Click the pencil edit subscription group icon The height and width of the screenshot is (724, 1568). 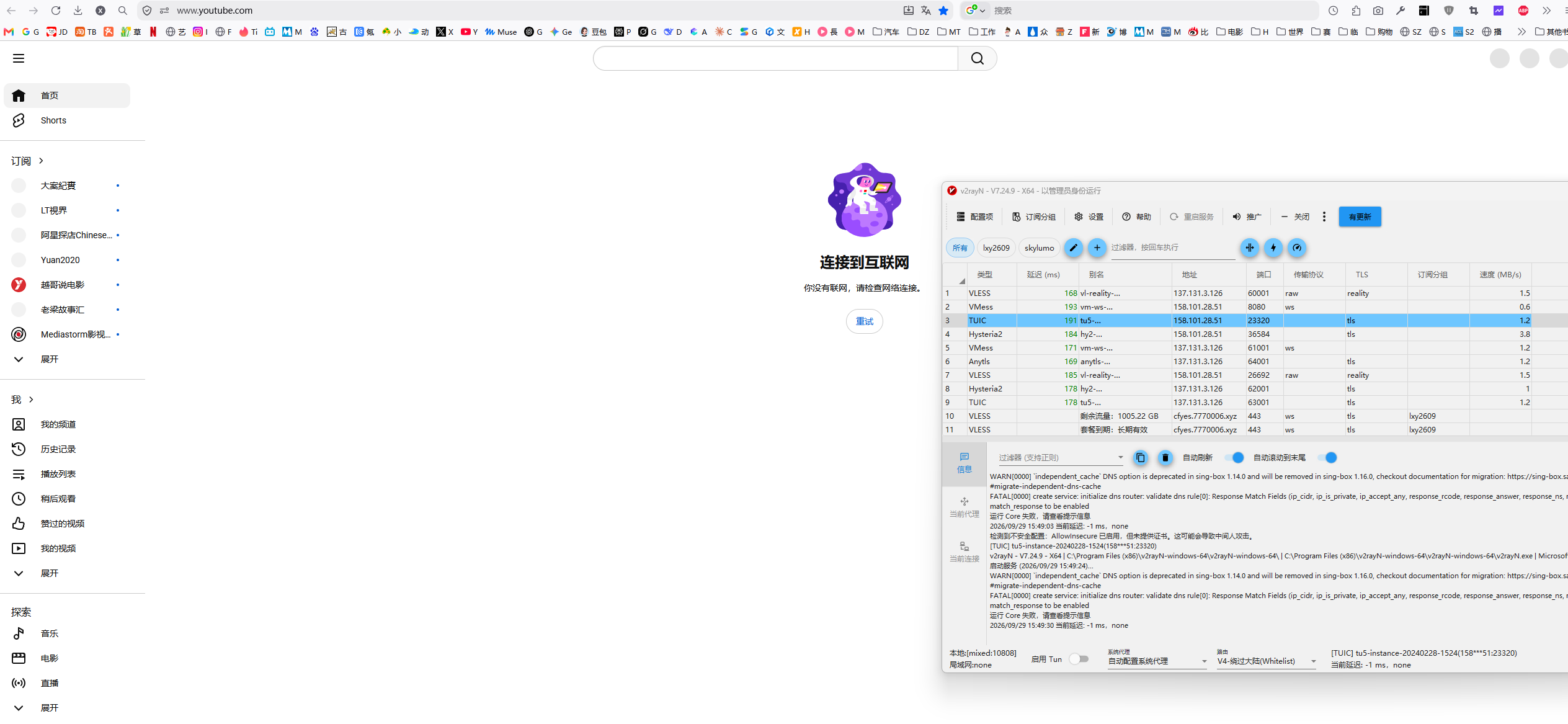click(x=1073, y=248)
